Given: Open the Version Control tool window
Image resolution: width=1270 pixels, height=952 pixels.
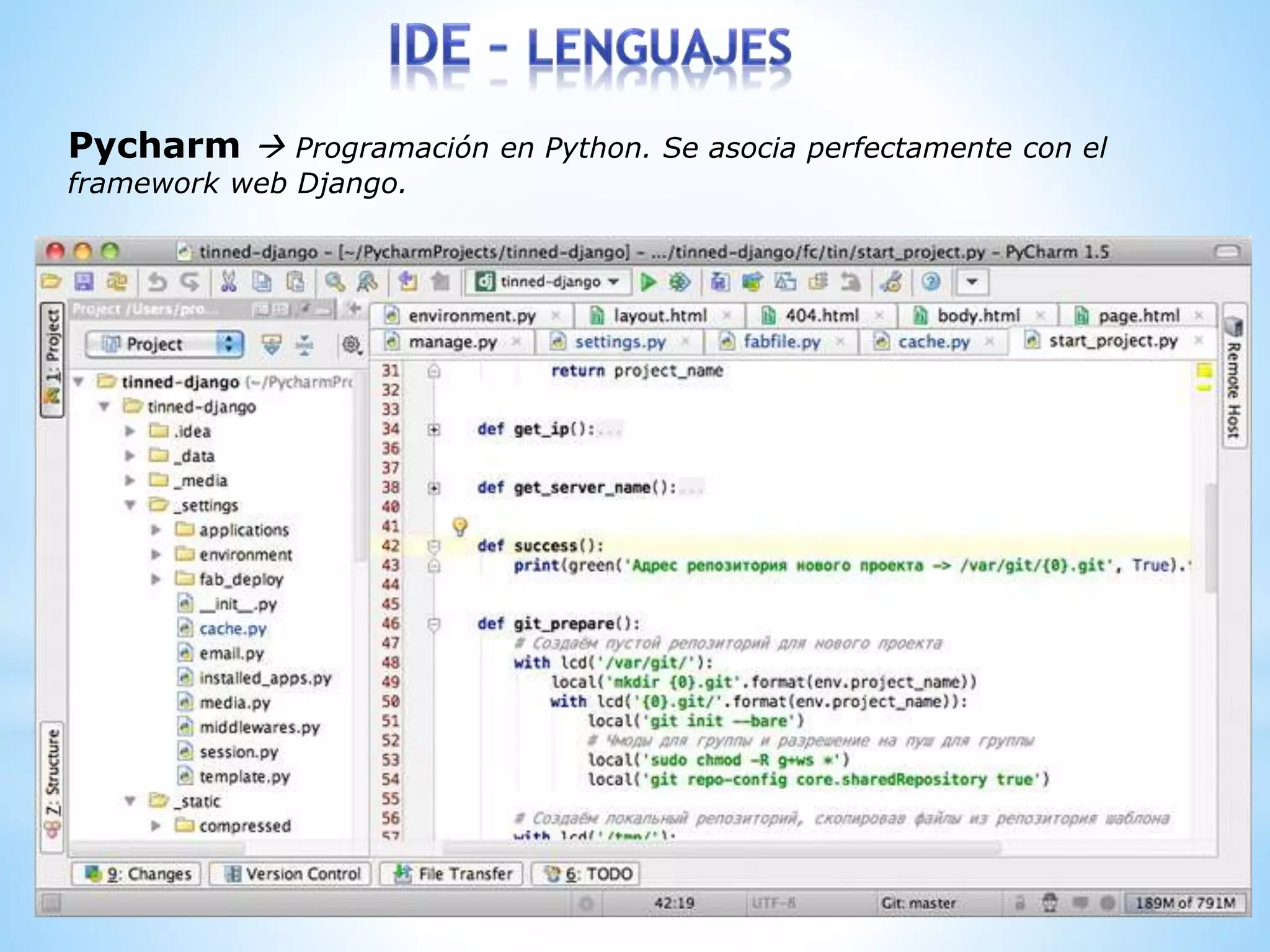Looking at the screenshot, I should [x=290, y=874].
